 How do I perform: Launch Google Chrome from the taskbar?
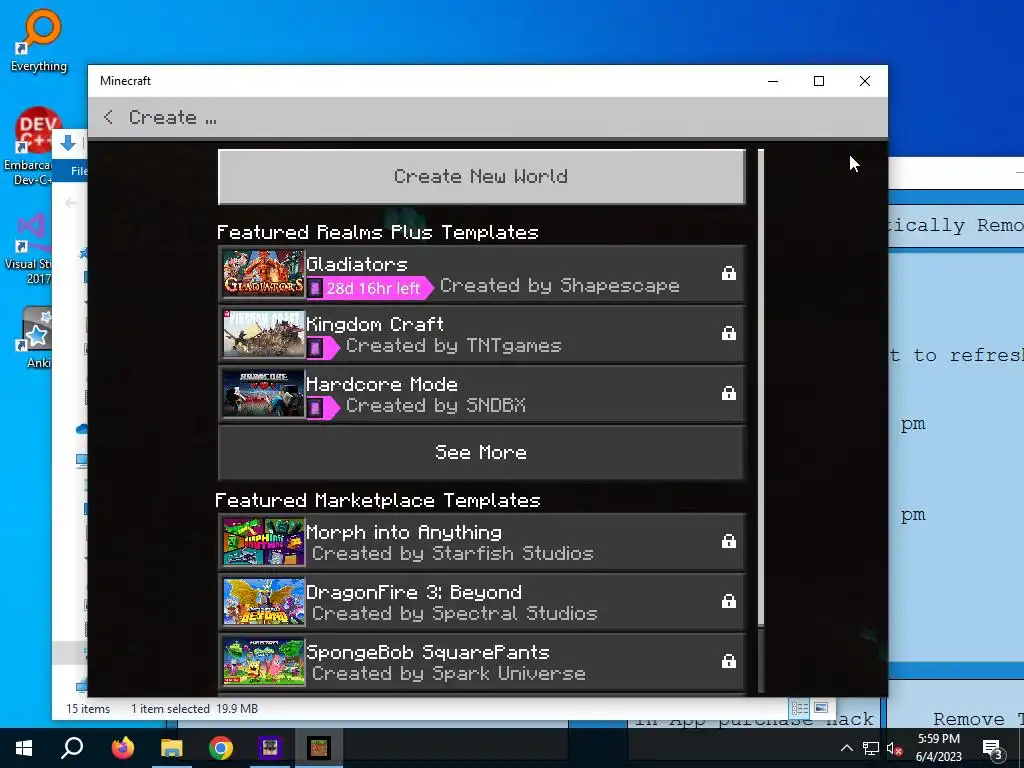221,748
